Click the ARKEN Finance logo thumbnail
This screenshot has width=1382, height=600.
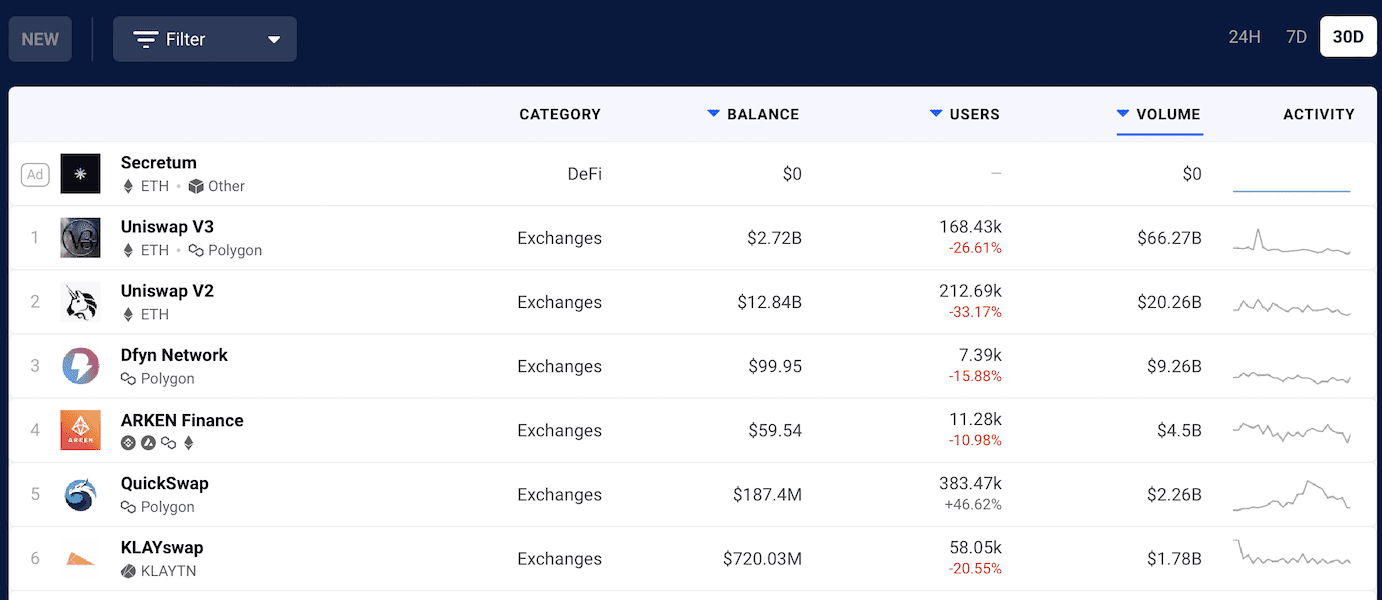[x=80, y=430]
